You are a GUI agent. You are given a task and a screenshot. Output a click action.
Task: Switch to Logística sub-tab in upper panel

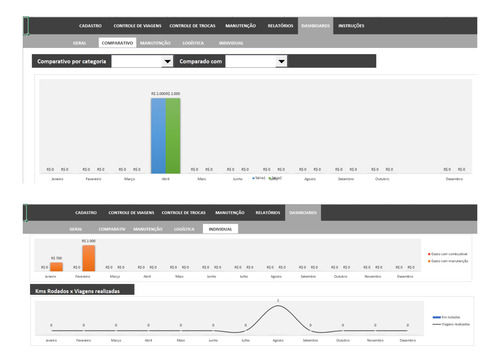pyautogui.click(x=193, y=43)
